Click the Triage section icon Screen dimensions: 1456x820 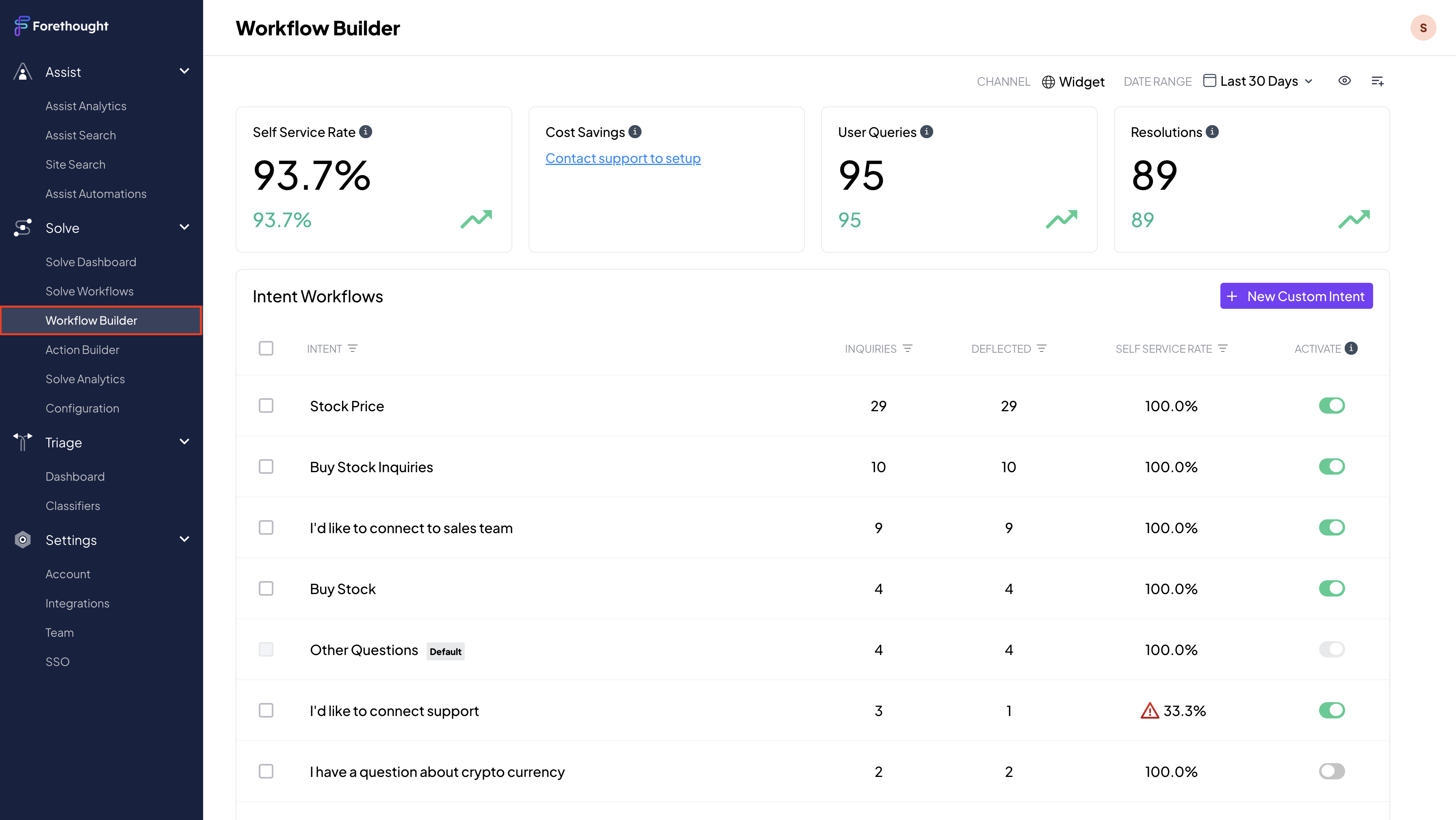click(x=23, y=442)
